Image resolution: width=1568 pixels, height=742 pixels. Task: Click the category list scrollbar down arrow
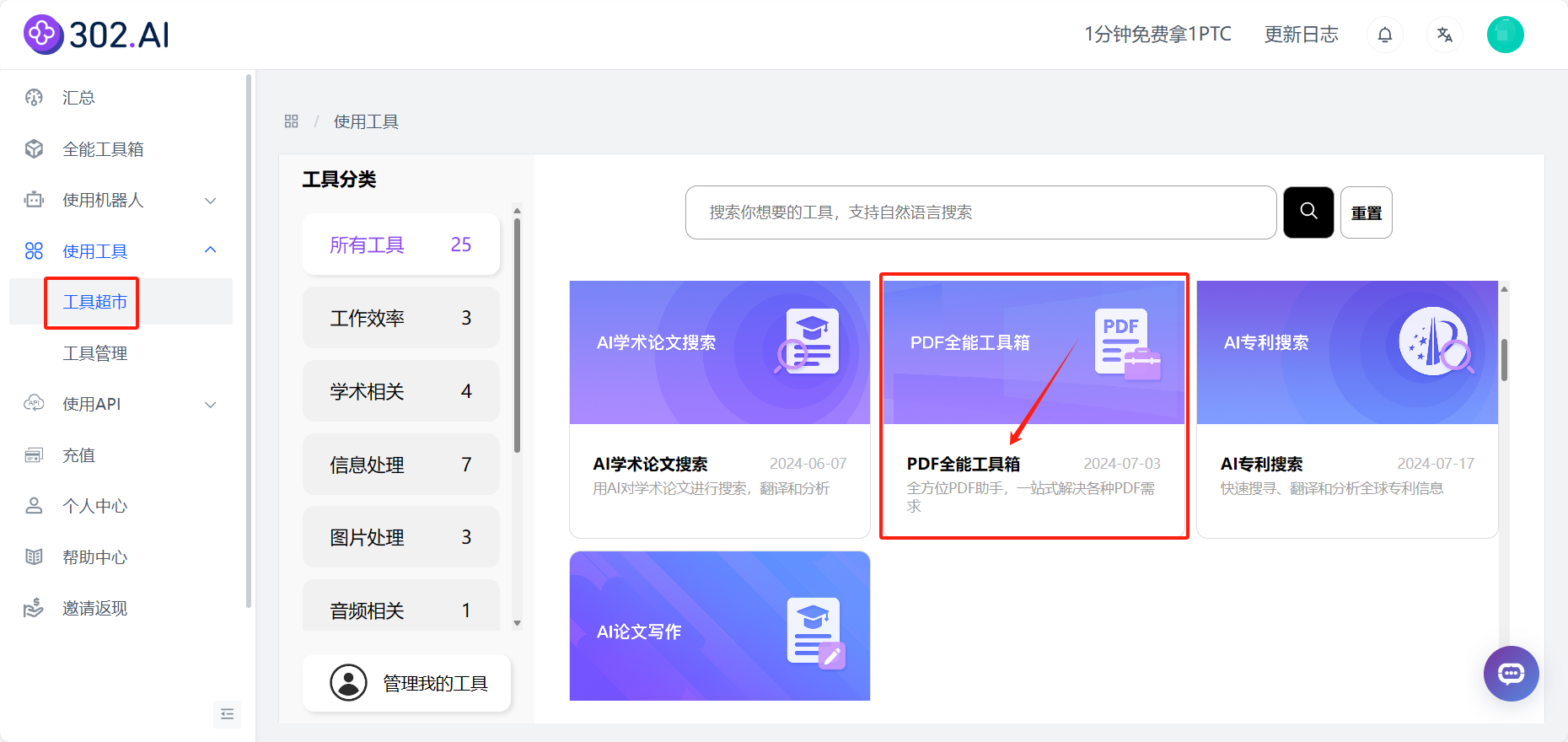[x=518, y=624]
